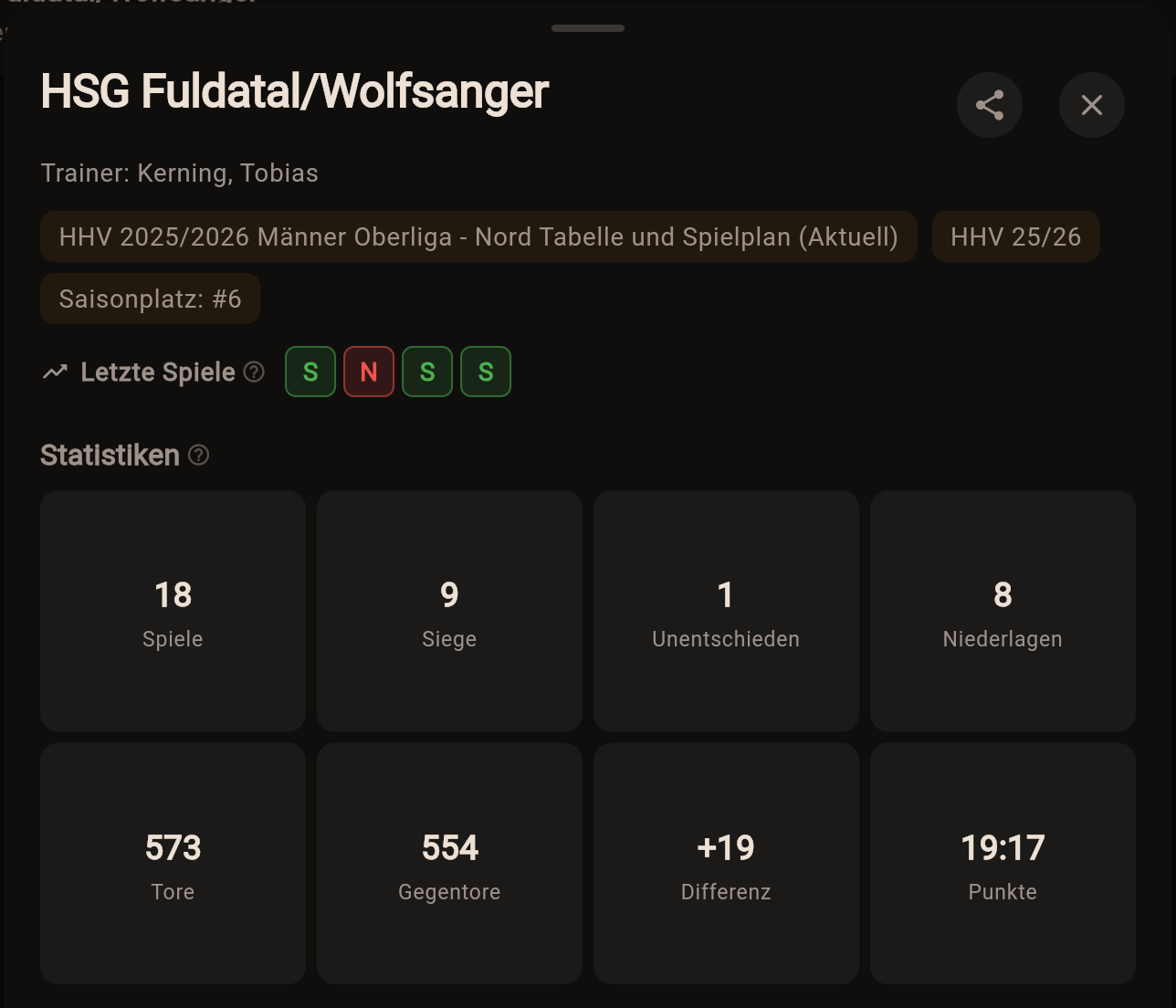Click the last green S badge
Screen dimensions: 1176x1008
486,372
